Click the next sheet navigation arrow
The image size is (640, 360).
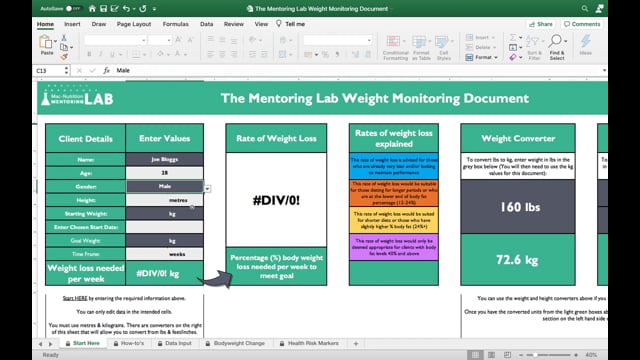click(51, 344)
